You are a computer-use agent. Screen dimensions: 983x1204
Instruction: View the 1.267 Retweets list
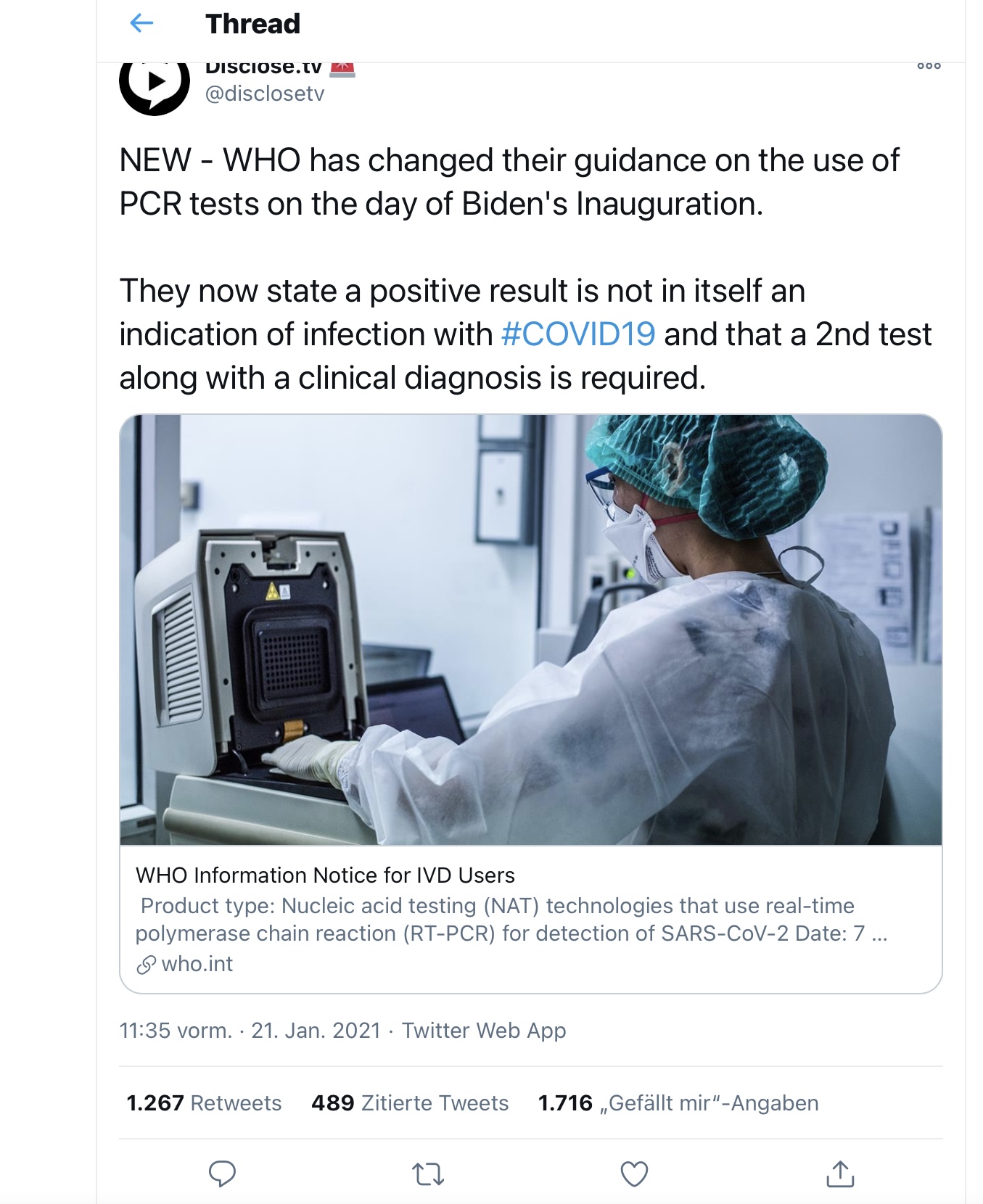click(204, 1103)
